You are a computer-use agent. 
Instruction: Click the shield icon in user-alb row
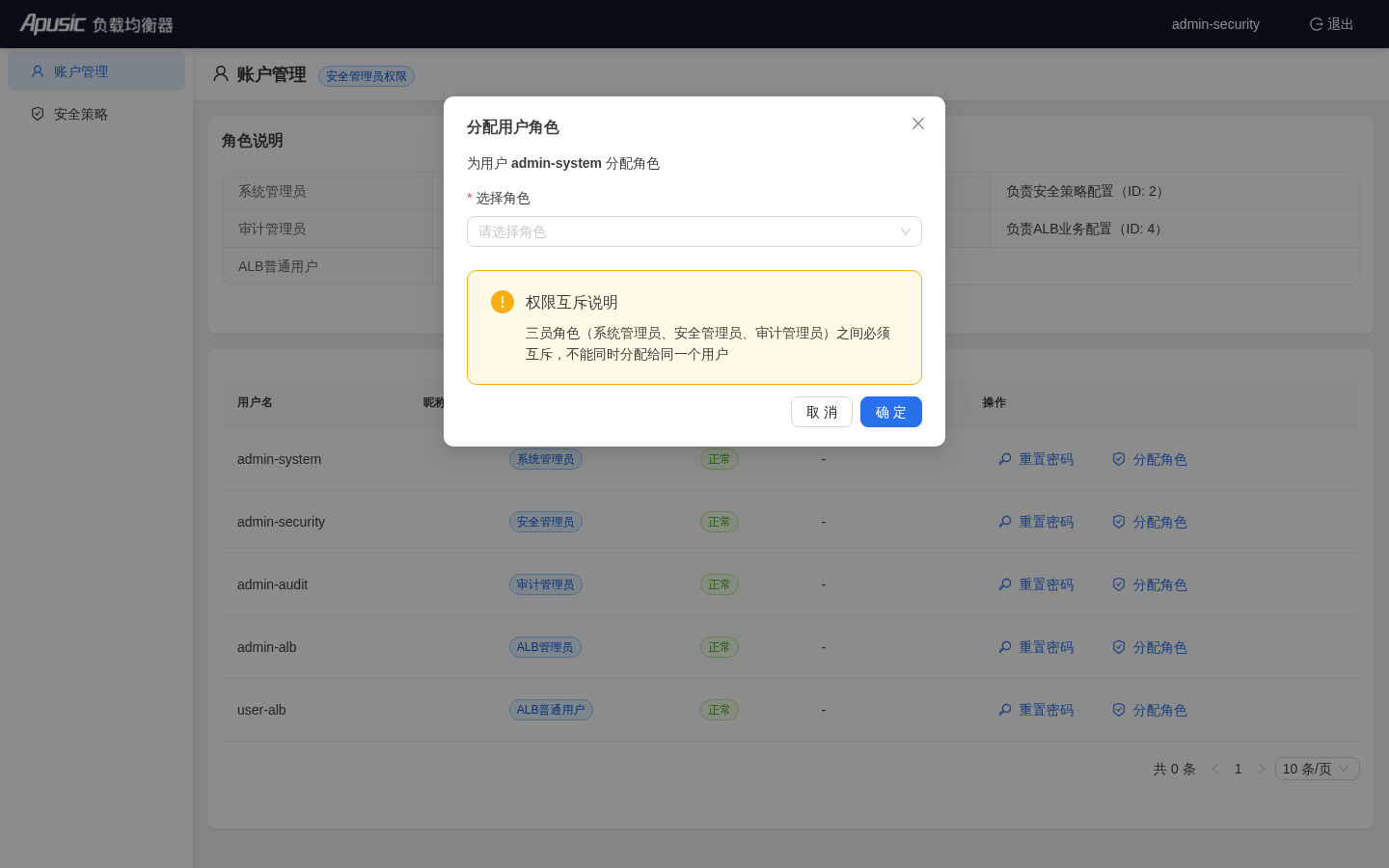click(1119, 710)
